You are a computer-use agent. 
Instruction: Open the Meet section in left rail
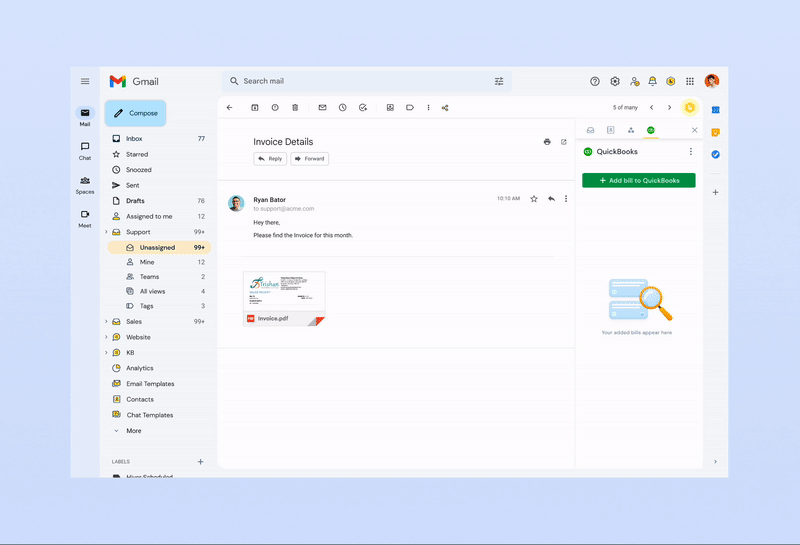[85, 219]
